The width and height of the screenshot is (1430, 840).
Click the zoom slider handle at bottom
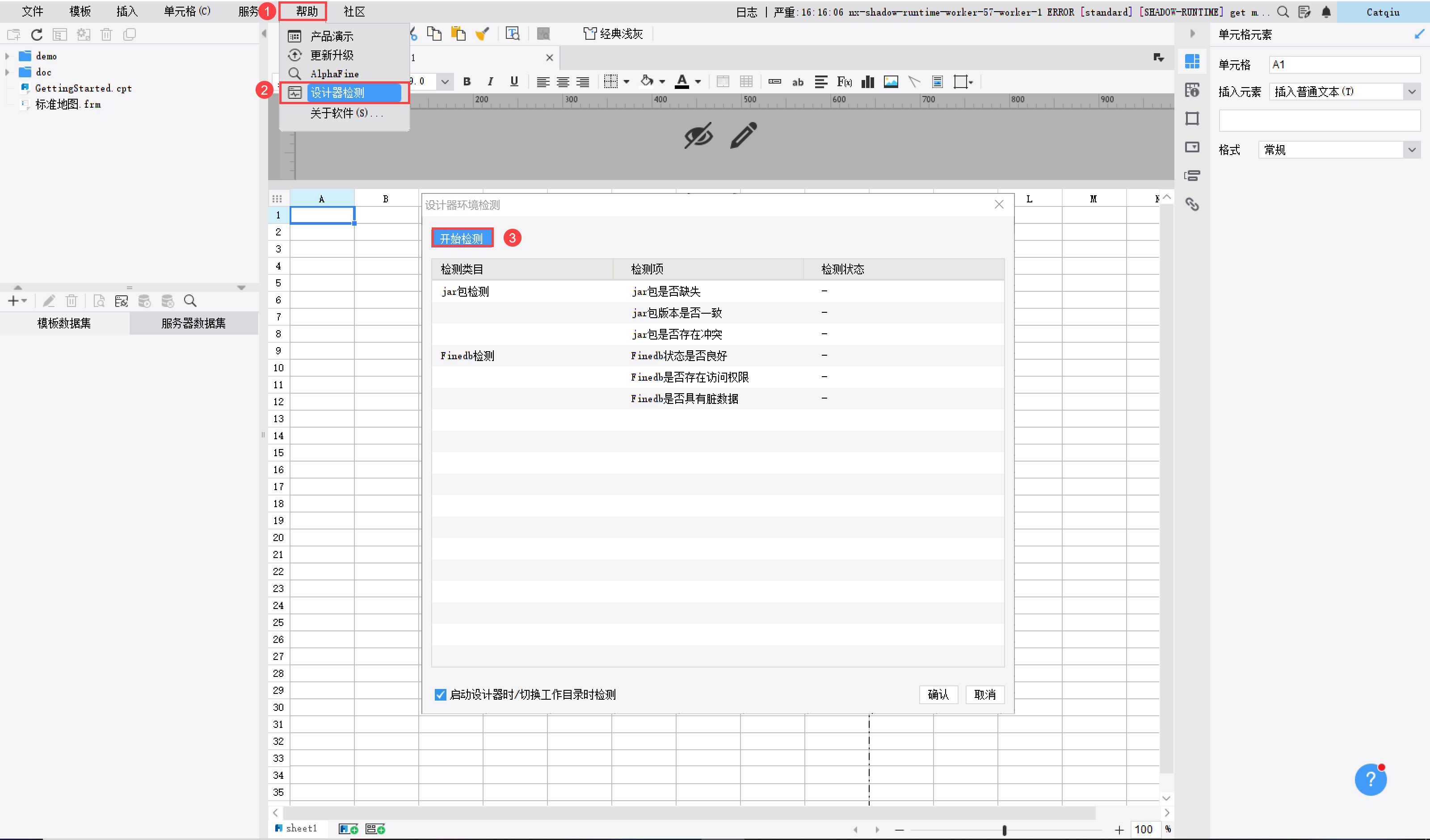coord(1004,830)
